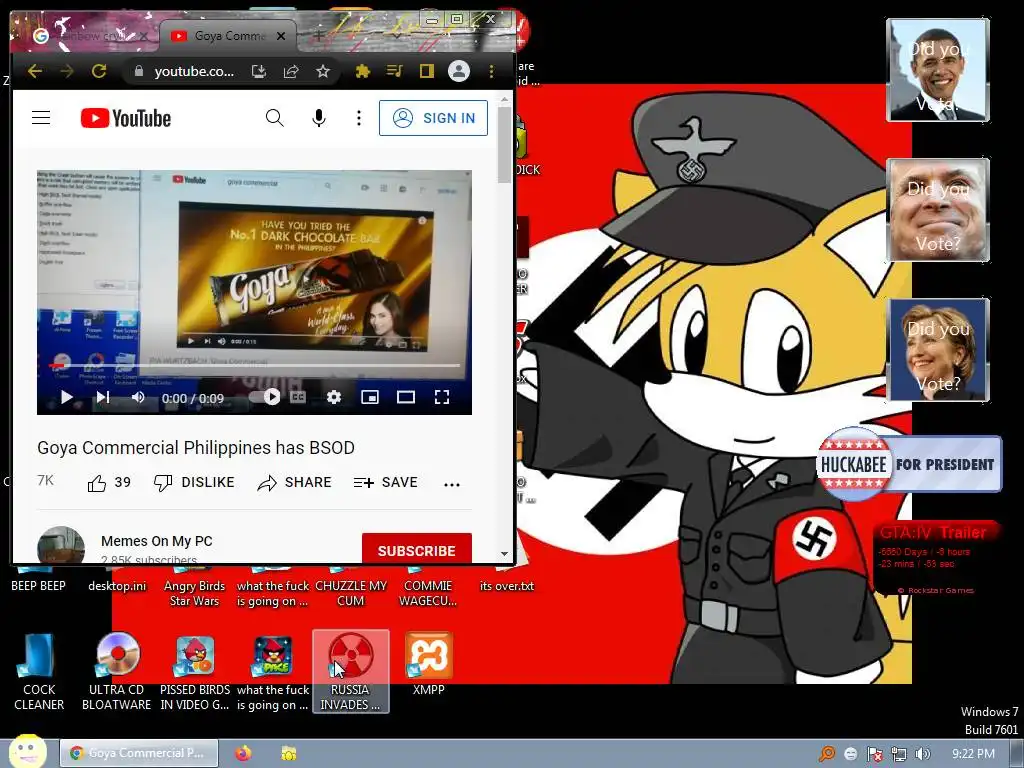1024x768 pixels.
Task: Click the channel avatar thumbnail
Action: click(x=61, y=546)
